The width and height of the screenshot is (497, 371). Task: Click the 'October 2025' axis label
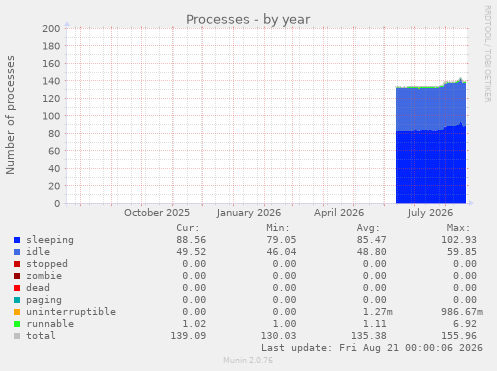157,213
